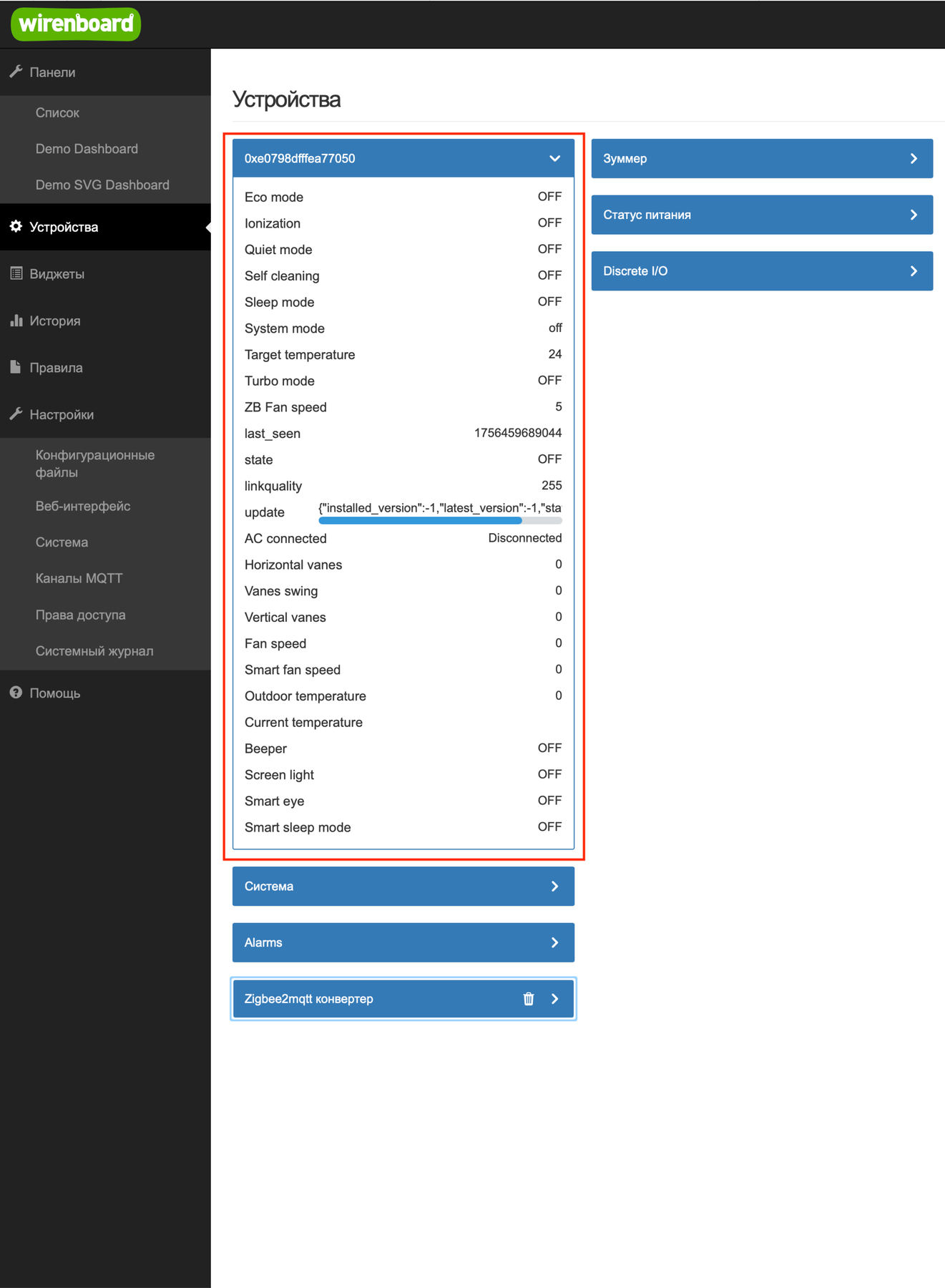Click the trash icon on Zigbee2mqtt конвертер
The height and width of the screenshot is (1288, 945).
[x=529, y=999]
